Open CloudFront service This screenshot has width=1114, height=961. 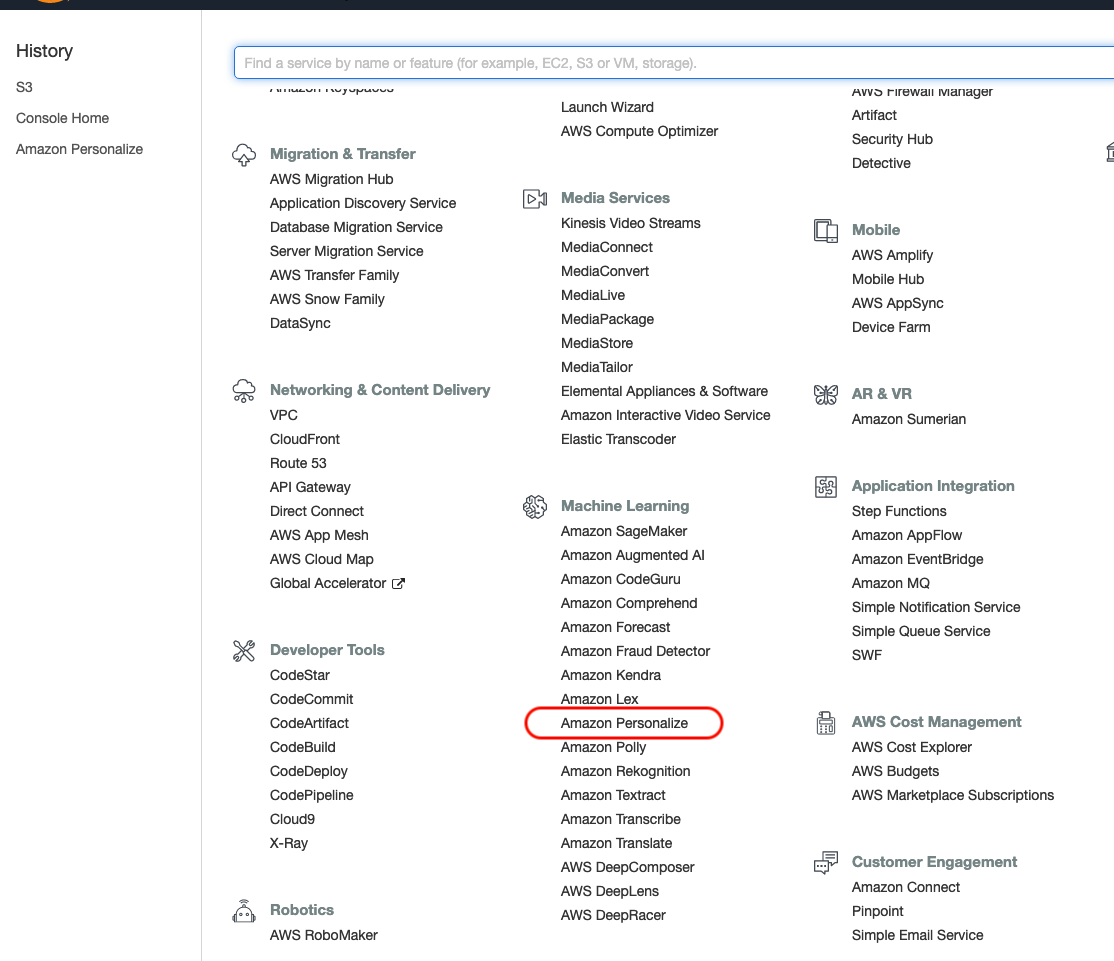tap(305, 439)
